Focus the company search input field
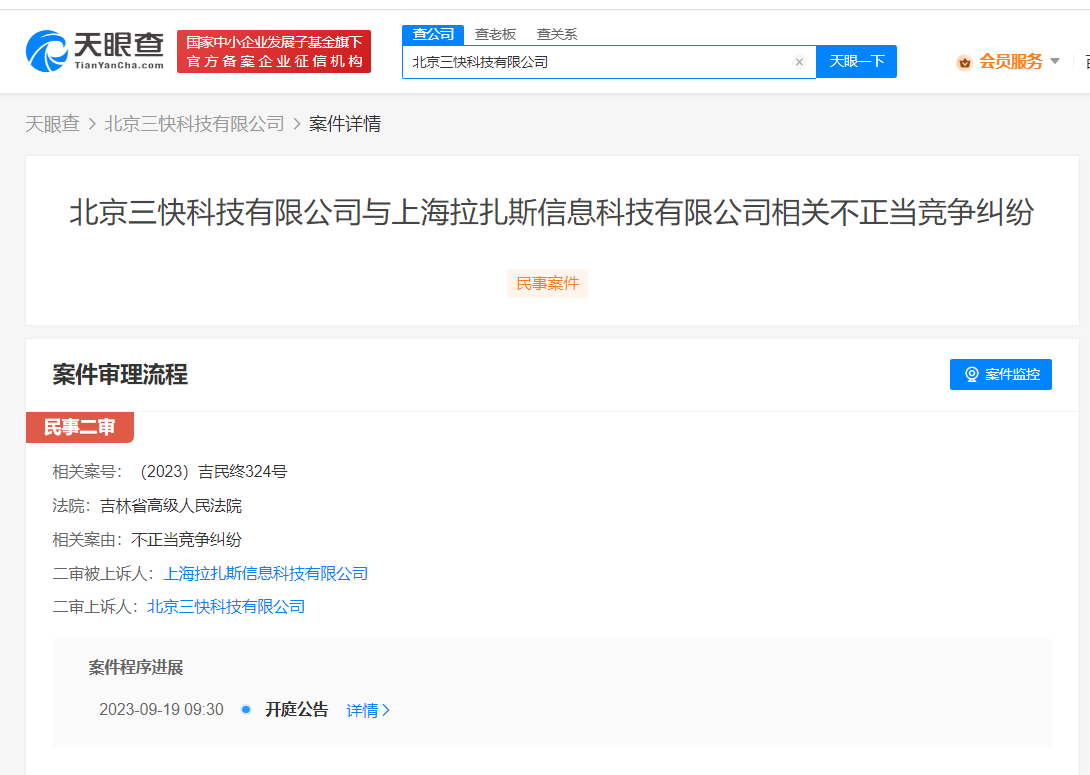The width and height of the screenshot is (1090, 775). [598, 62]
